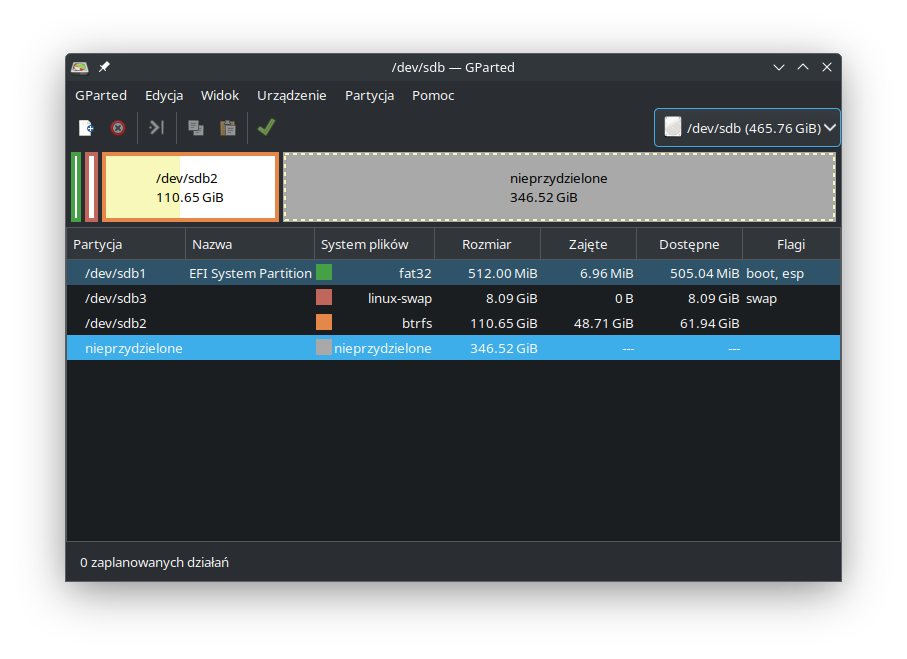Close the GParted window

click(x=827, y=67)
